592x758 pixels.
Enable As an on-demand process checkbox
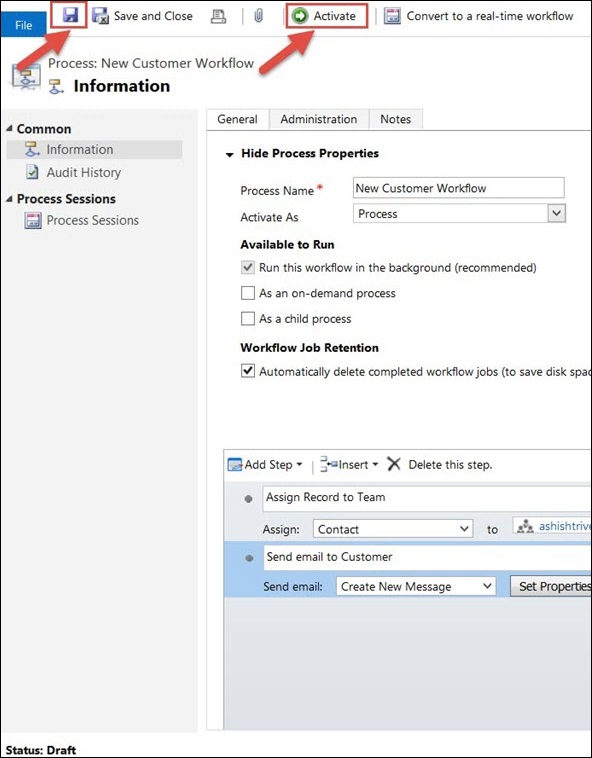[x=248, y=293]
